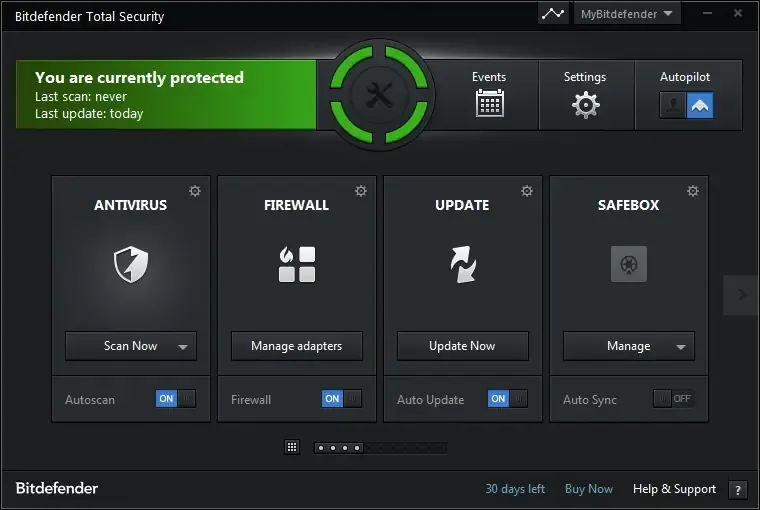Image resolution: width=760 pixels, height=510 pixels.
Task: Click the UPDATE module title
Action: coord(462,205)
